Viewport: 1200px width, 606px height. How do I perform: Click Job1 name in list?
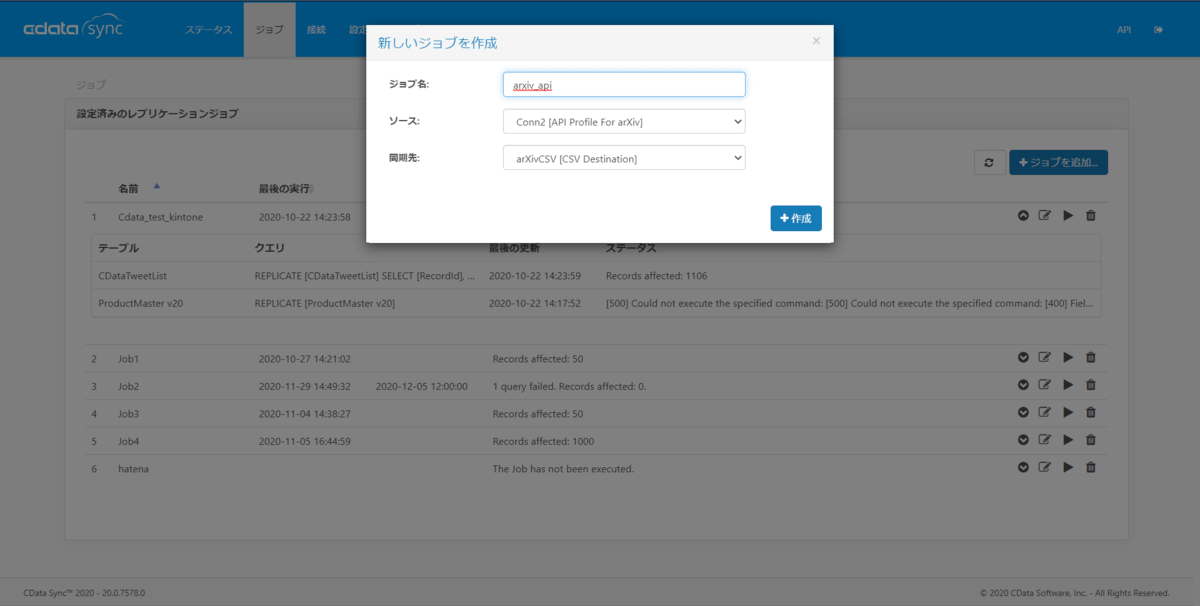(x=129, y=358)
